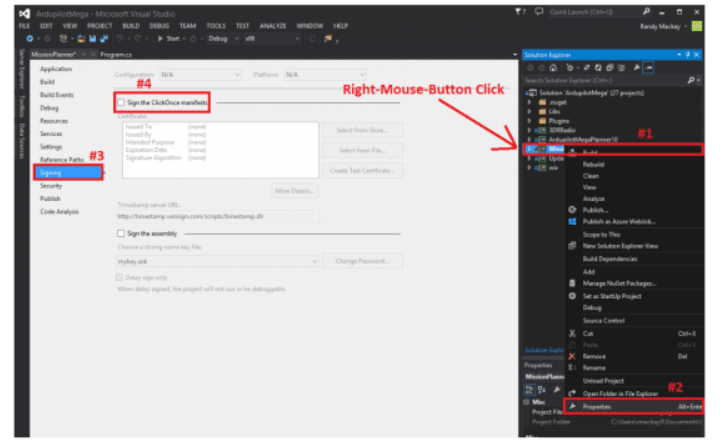Click Solution Explorer Properties wrench icon

(x=636, y=68)
